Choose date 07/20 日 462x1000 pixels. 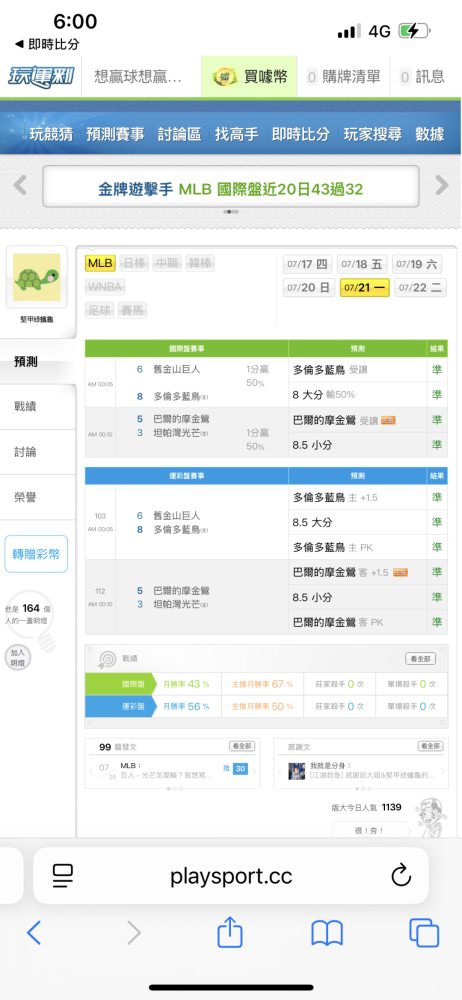[309, 288]
